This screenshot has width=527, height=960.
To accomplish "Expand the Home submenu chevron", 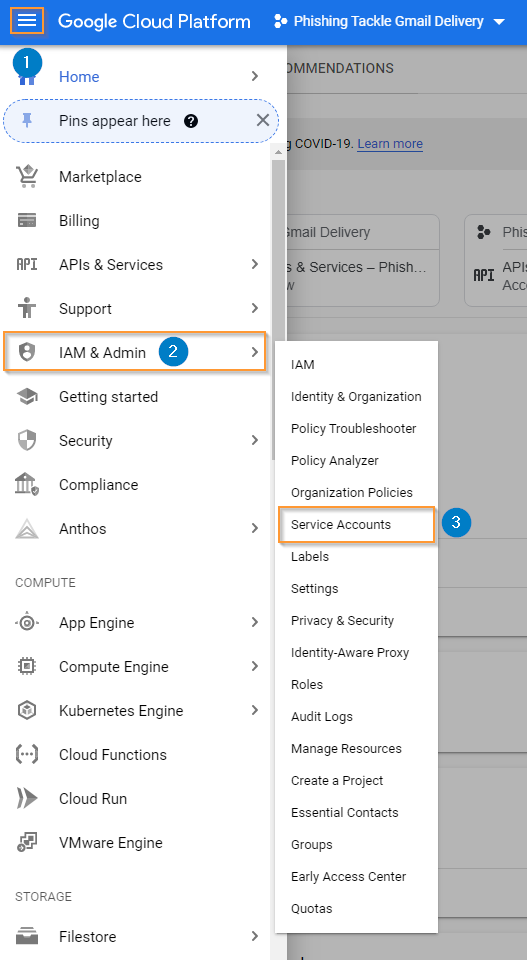I will pos(255,76).
